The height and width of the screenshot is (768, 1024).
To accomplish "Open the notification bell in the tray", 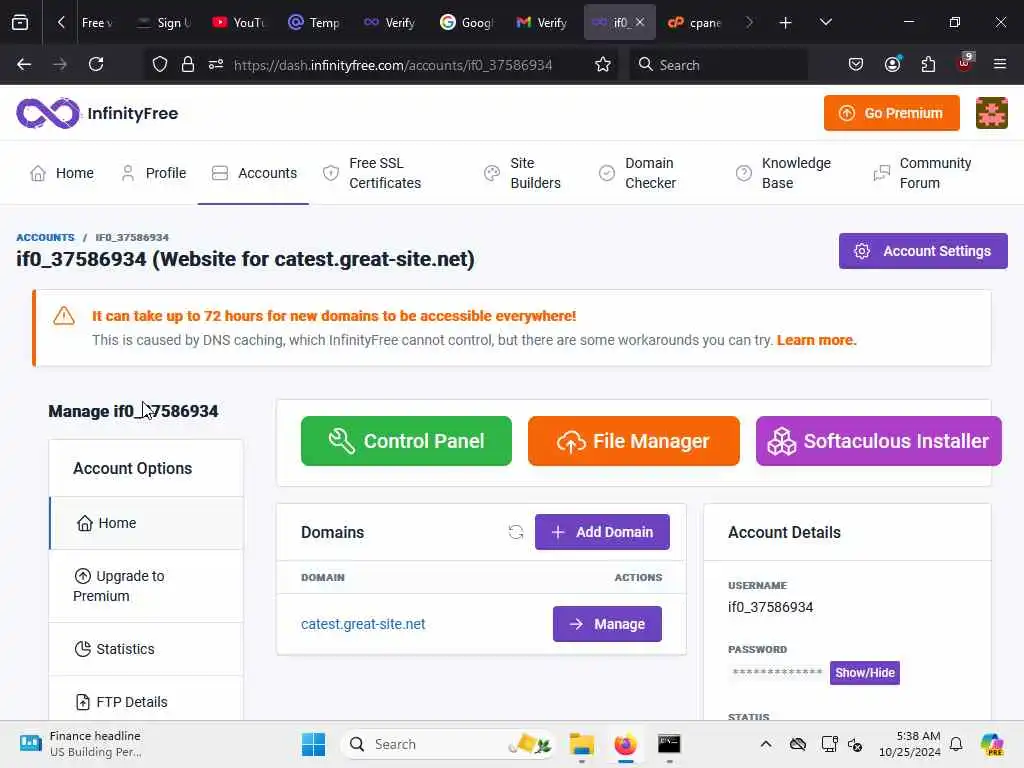I will tap(956, 744).
